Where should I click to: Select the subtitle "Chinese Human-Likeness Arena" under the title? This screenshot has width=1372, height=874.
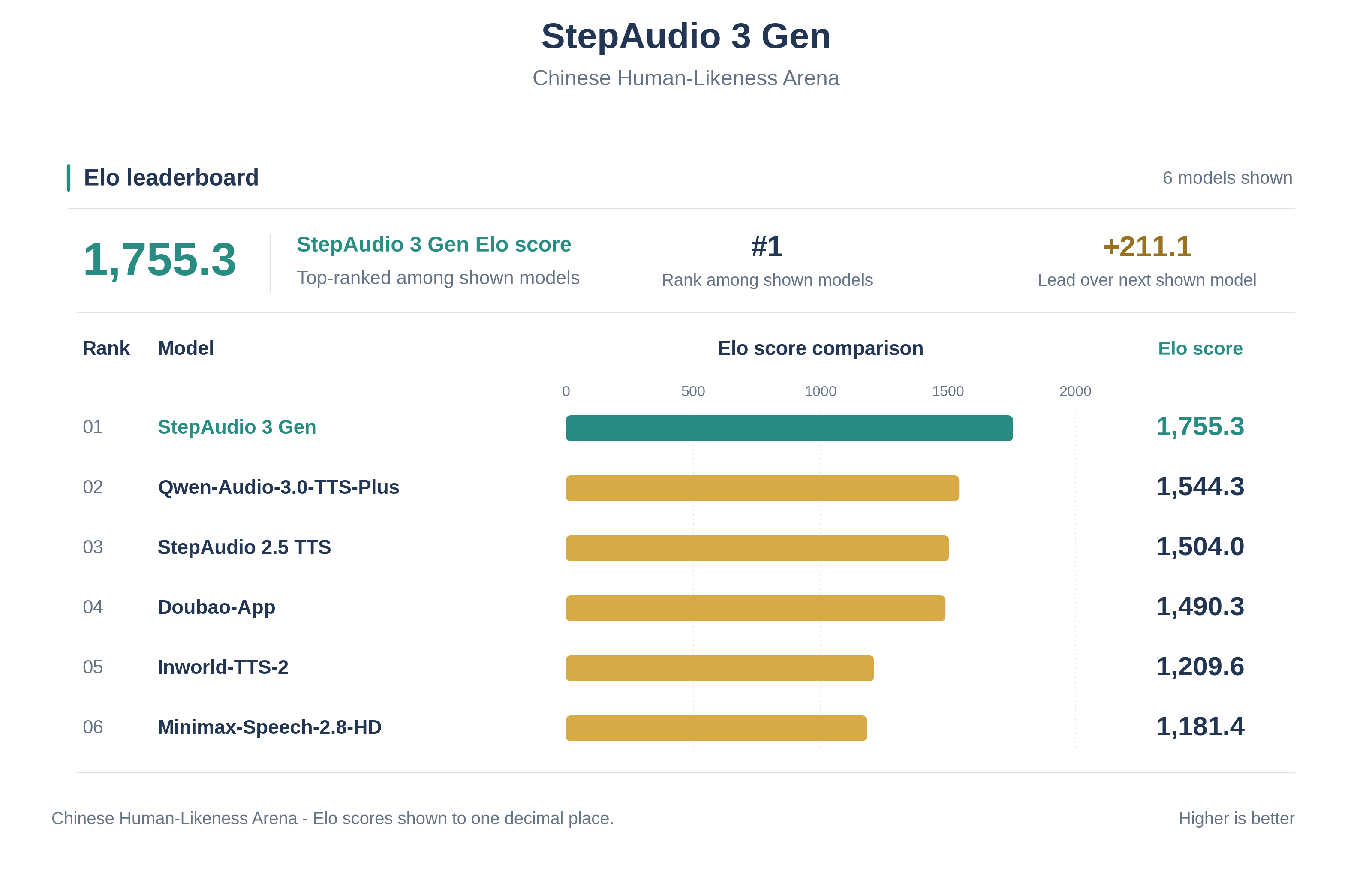(x=686, y=78)
